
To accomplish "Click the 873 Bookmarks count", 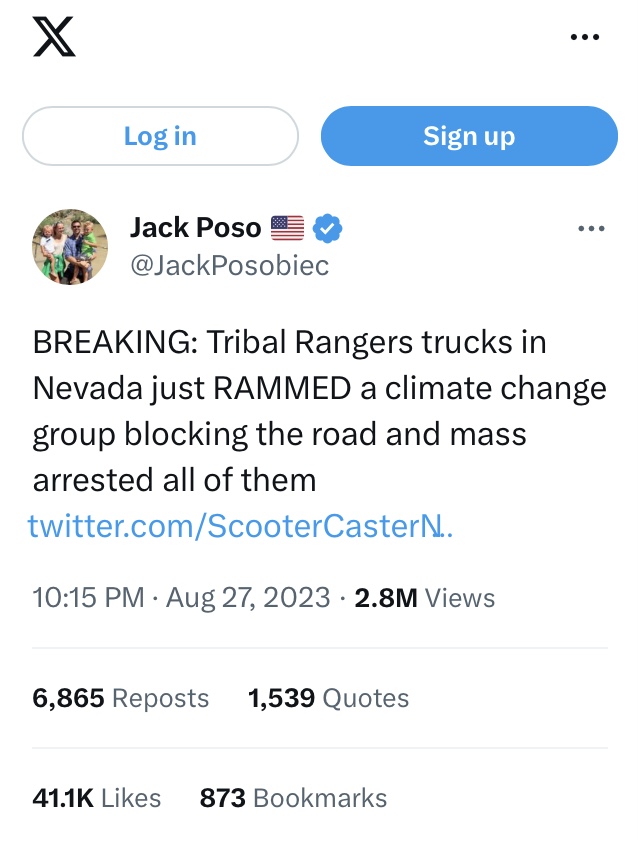I will [x=293, y=797].
